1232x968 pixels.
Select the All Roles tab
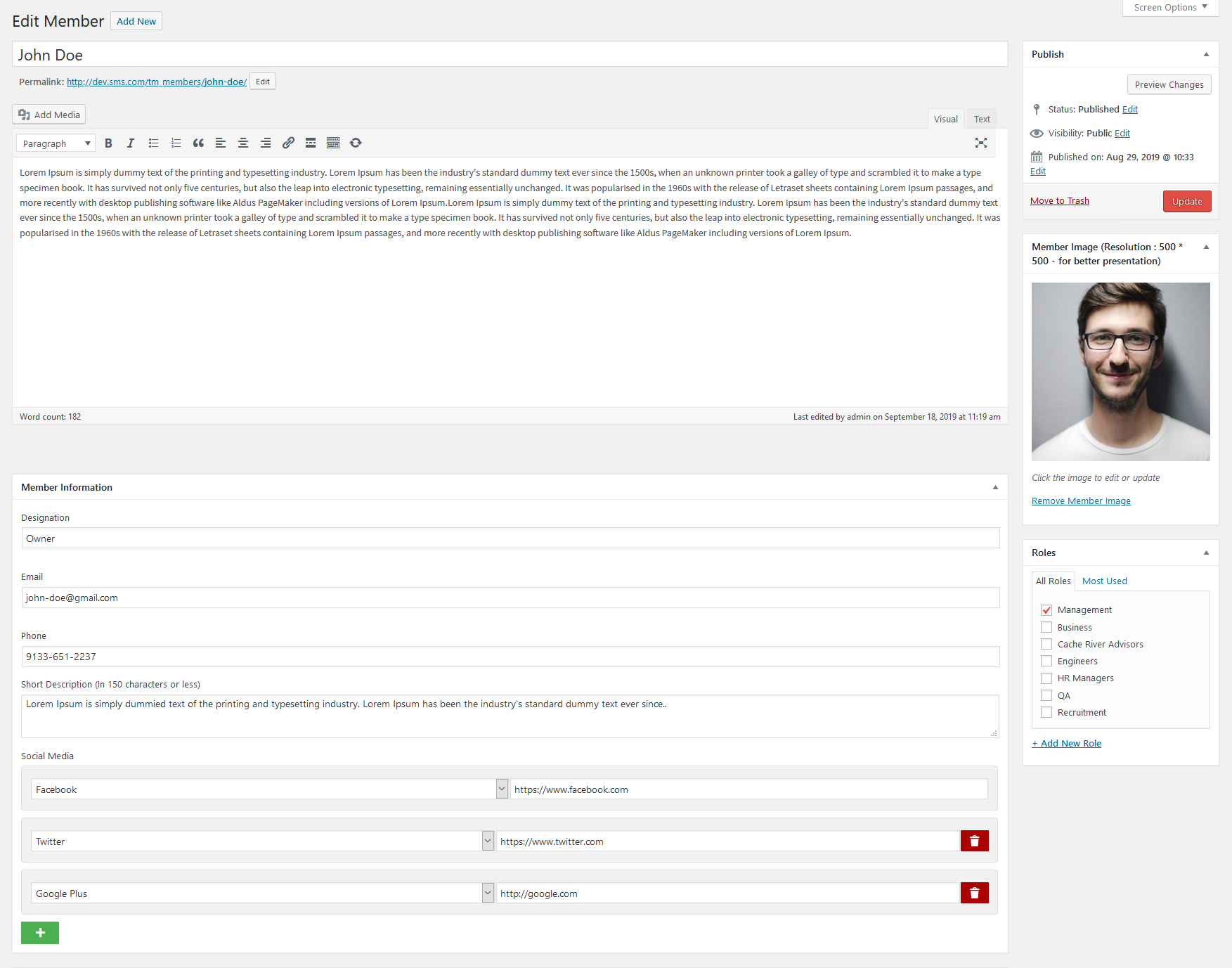pyautogui.click(x=1053, y=581)
